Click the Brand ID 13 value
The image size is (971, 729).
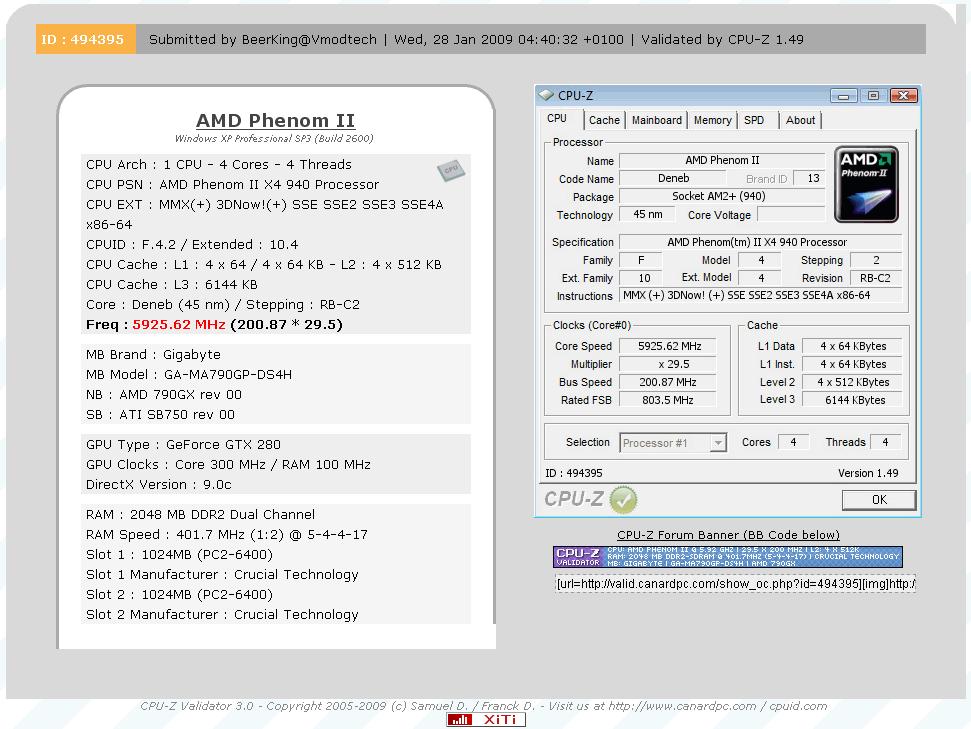(809, 178)
